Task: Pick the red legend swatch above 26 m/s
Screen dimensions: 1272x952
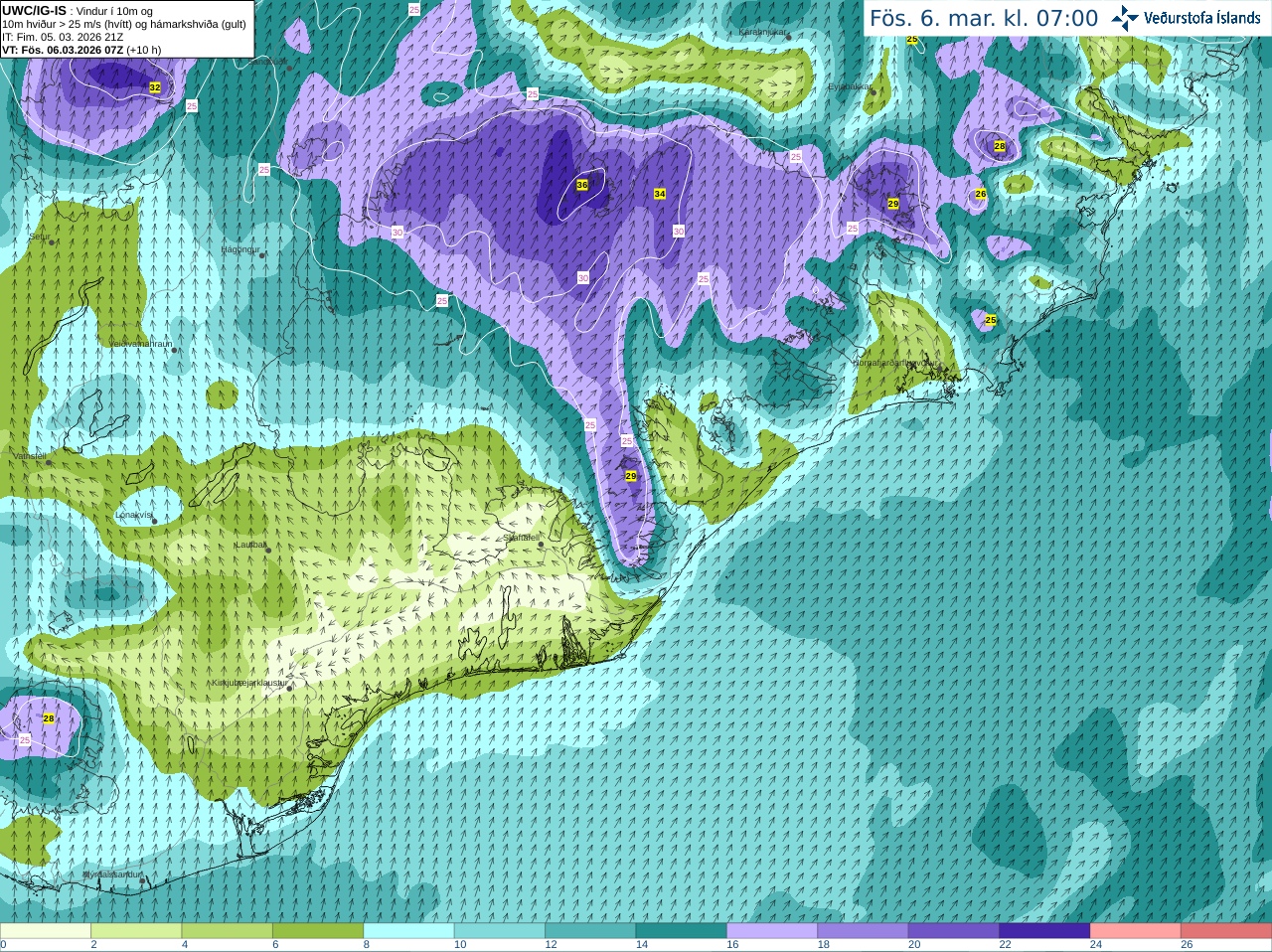Action: tap(1226, 931)
